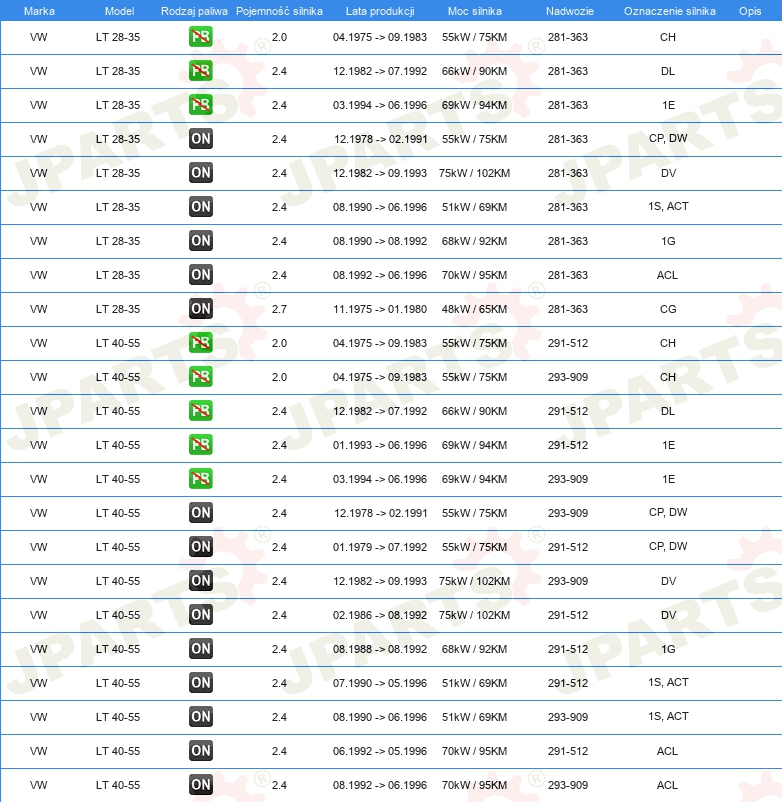The image size is (782, 802).
Task: Select the 2.7 engine capacity cell
Action: tap(279, 309)
